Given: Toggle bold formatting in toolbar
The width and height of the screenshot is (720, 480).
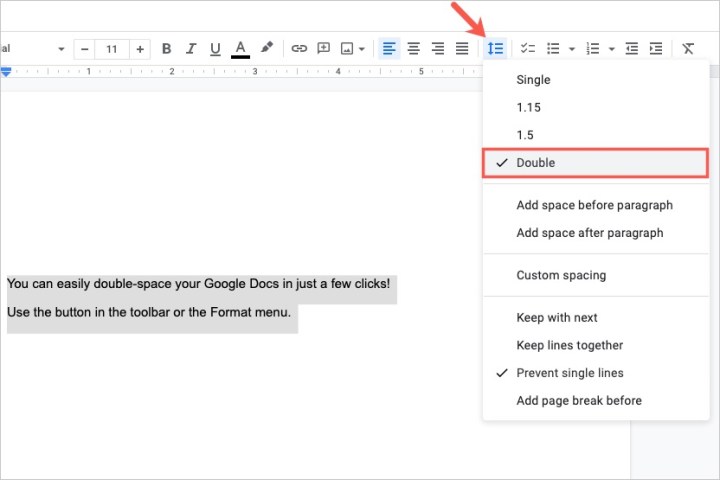Looking at the screenshot, I should coord(167,48).
